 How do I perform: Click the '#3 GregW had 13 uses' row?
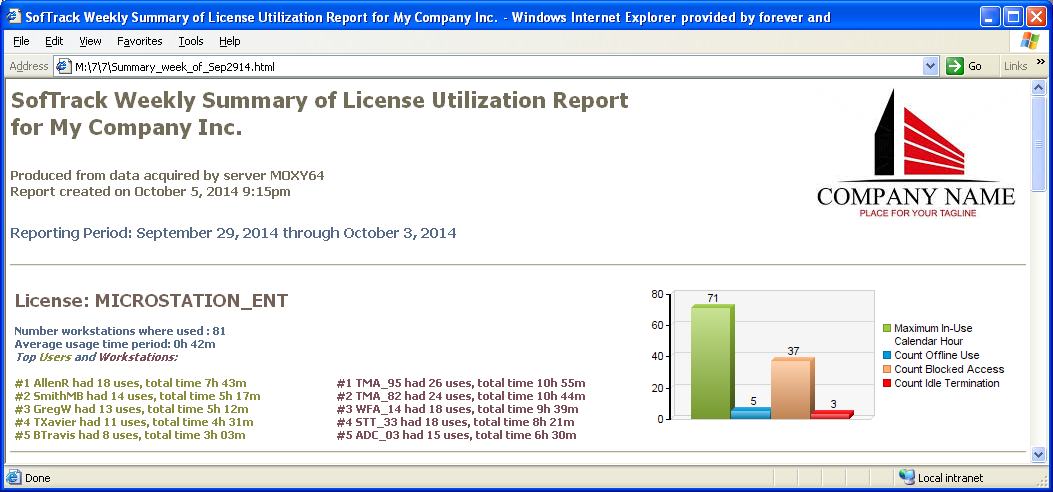click(x=132, y=409)
